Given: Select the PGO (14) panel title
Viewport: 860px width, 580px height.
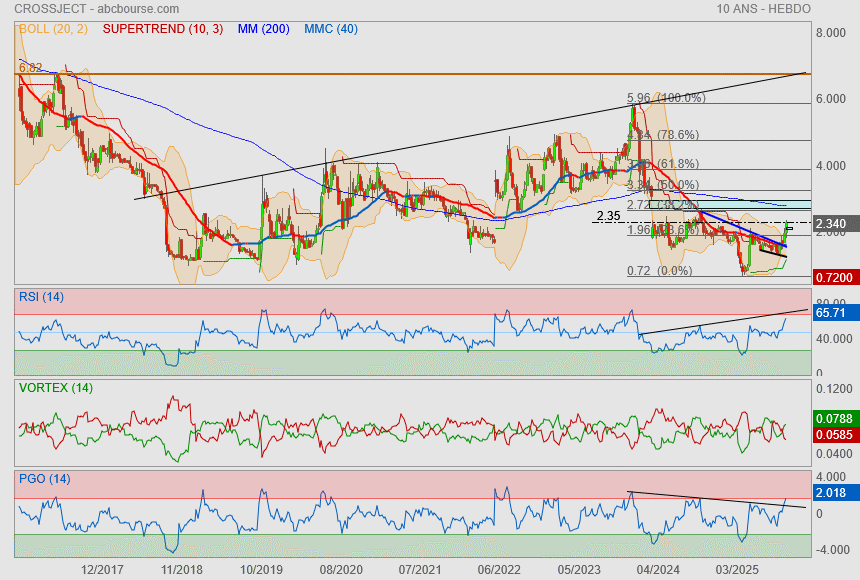Looking at the screenshot, I should 44,478.
